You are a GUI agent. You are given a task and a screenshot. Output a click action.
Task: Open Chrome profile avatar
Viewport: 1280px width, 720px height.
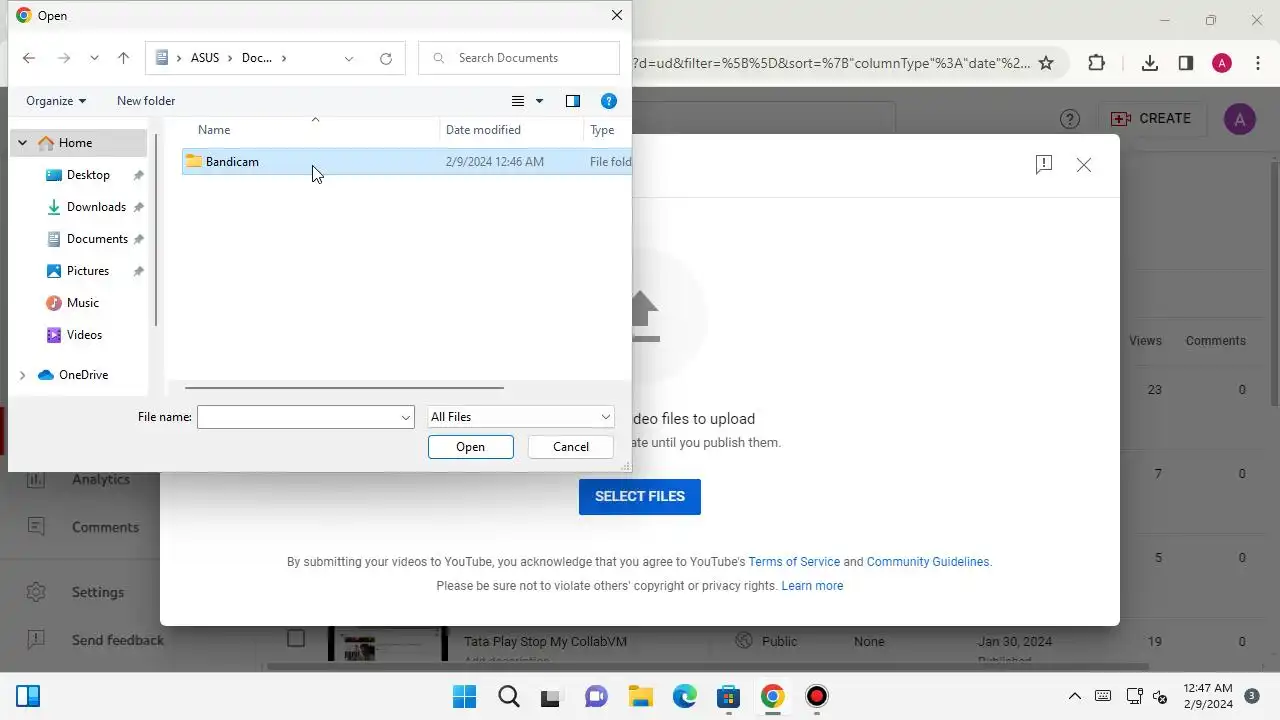1222,63
